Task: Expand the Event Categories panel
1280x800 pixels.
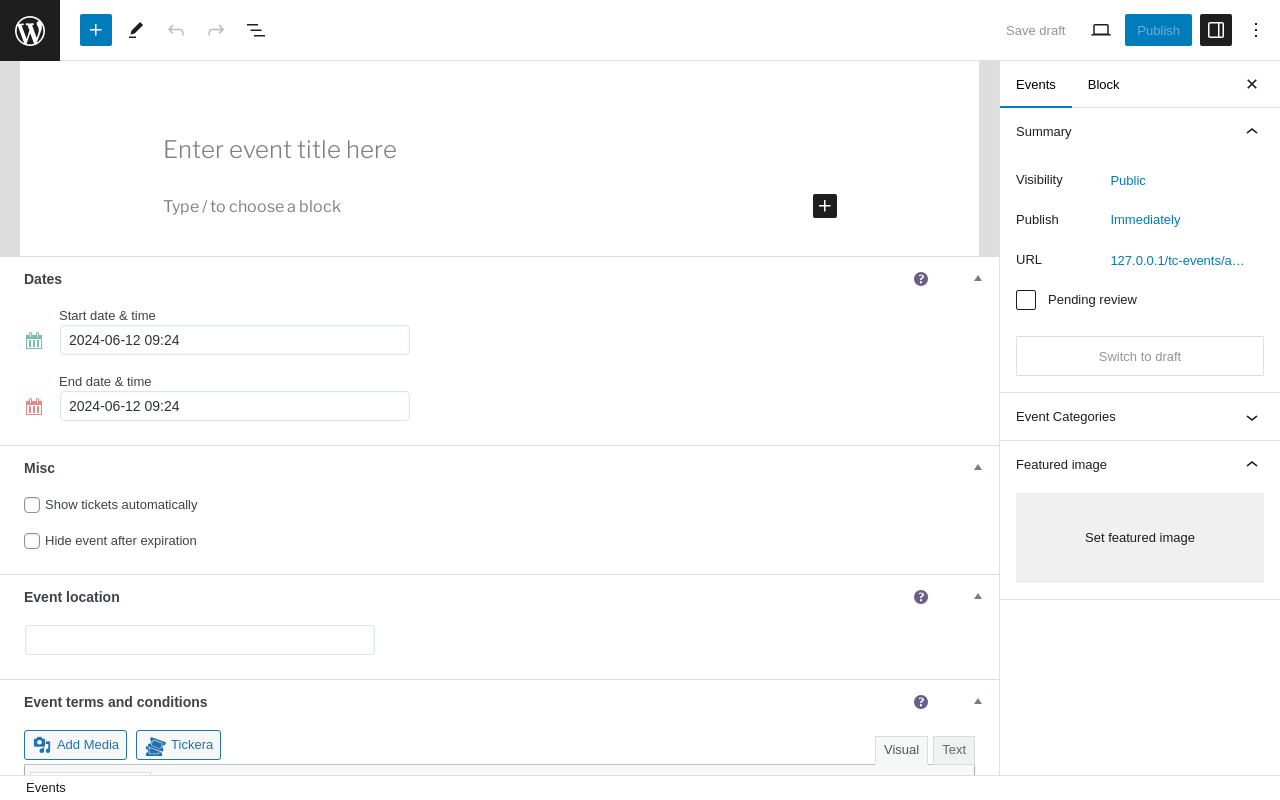Action: [1251, 417]
